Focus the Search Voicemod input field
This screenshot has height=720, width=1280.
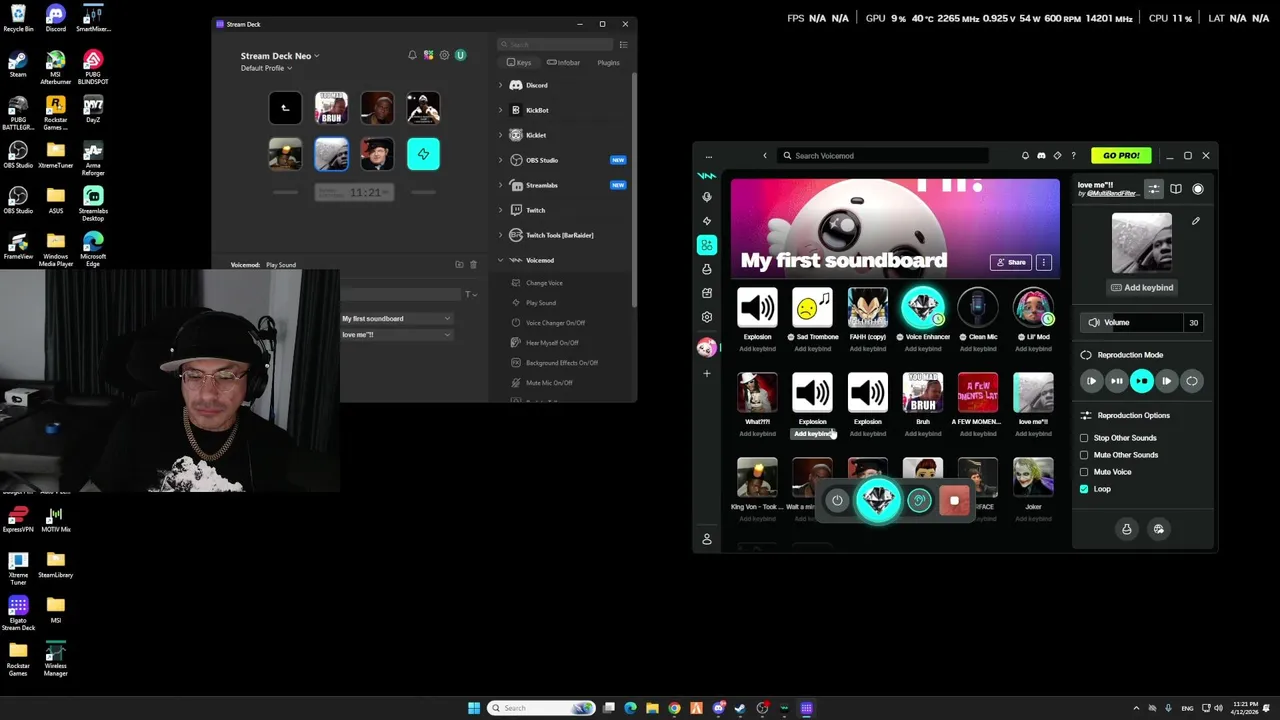(x=885, y=156)
